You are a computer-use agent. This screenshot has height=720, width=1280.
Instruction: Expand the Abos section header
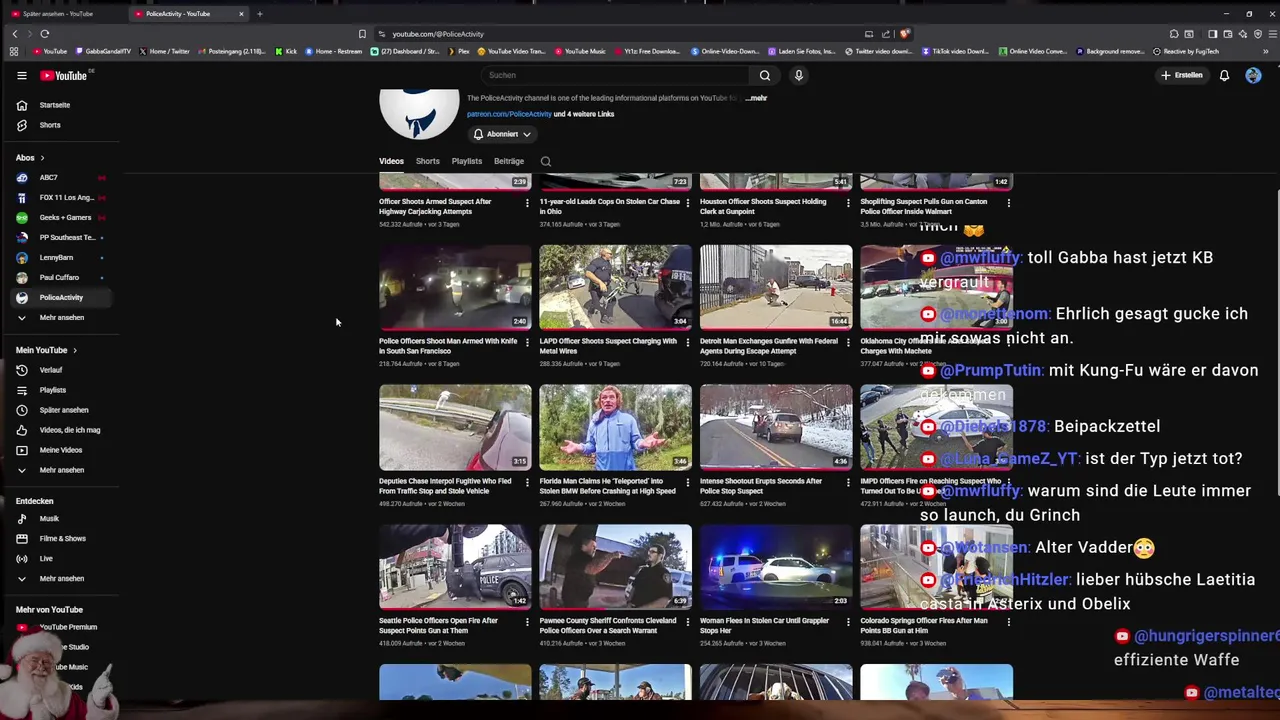click(30, 157)
